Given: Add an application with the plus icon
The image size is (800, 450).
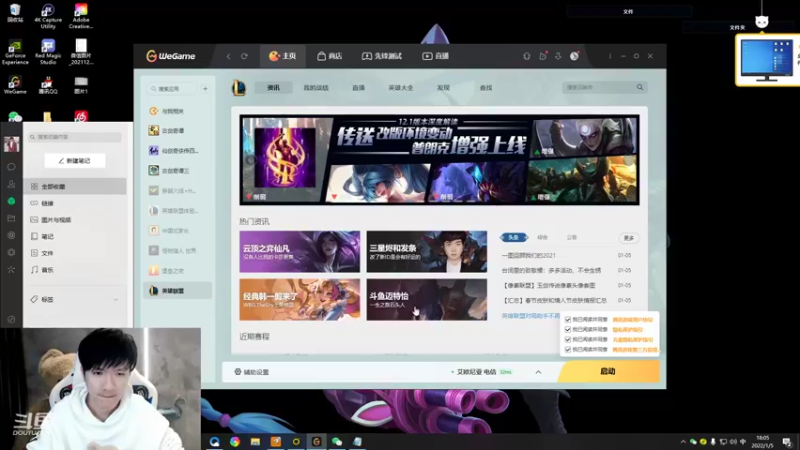Looking at the screenshot, I should tap(205, 89).
